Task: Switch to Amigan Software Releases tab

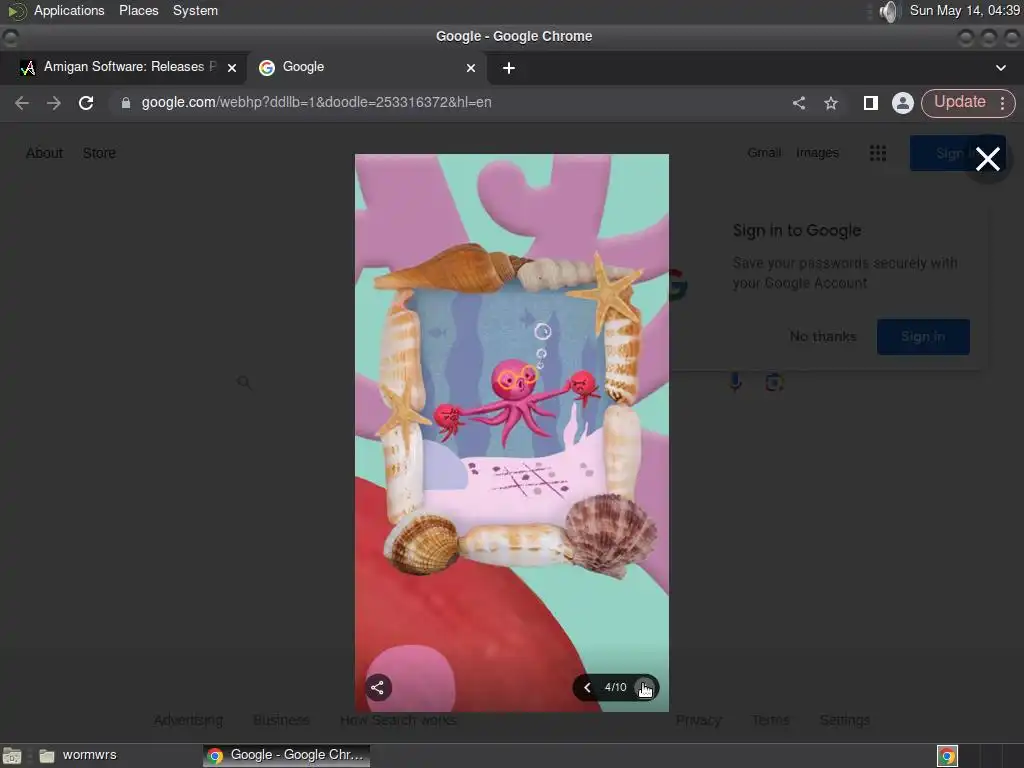Action: [122, 67]
